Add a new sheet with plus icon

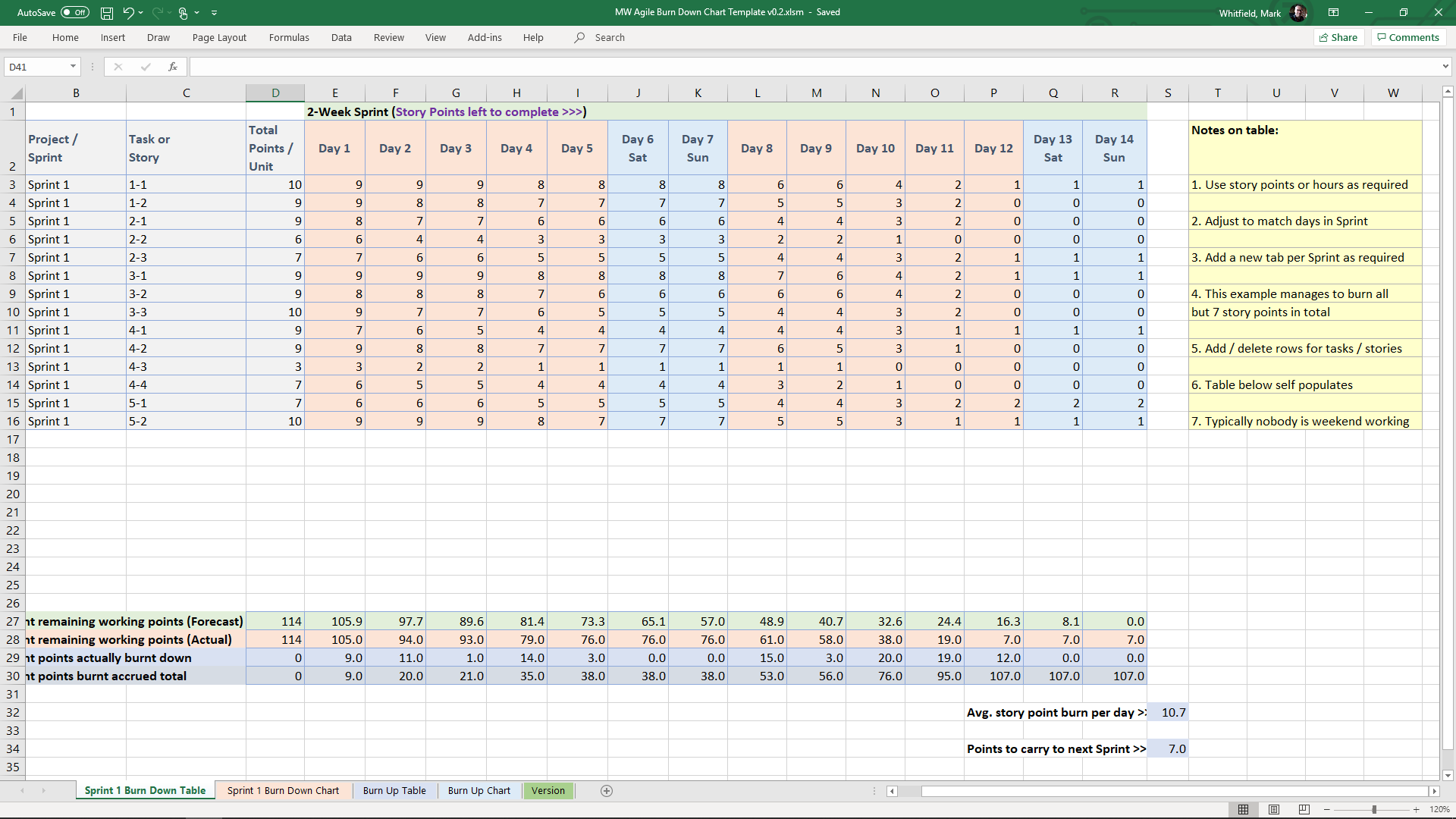coord(607,791)
